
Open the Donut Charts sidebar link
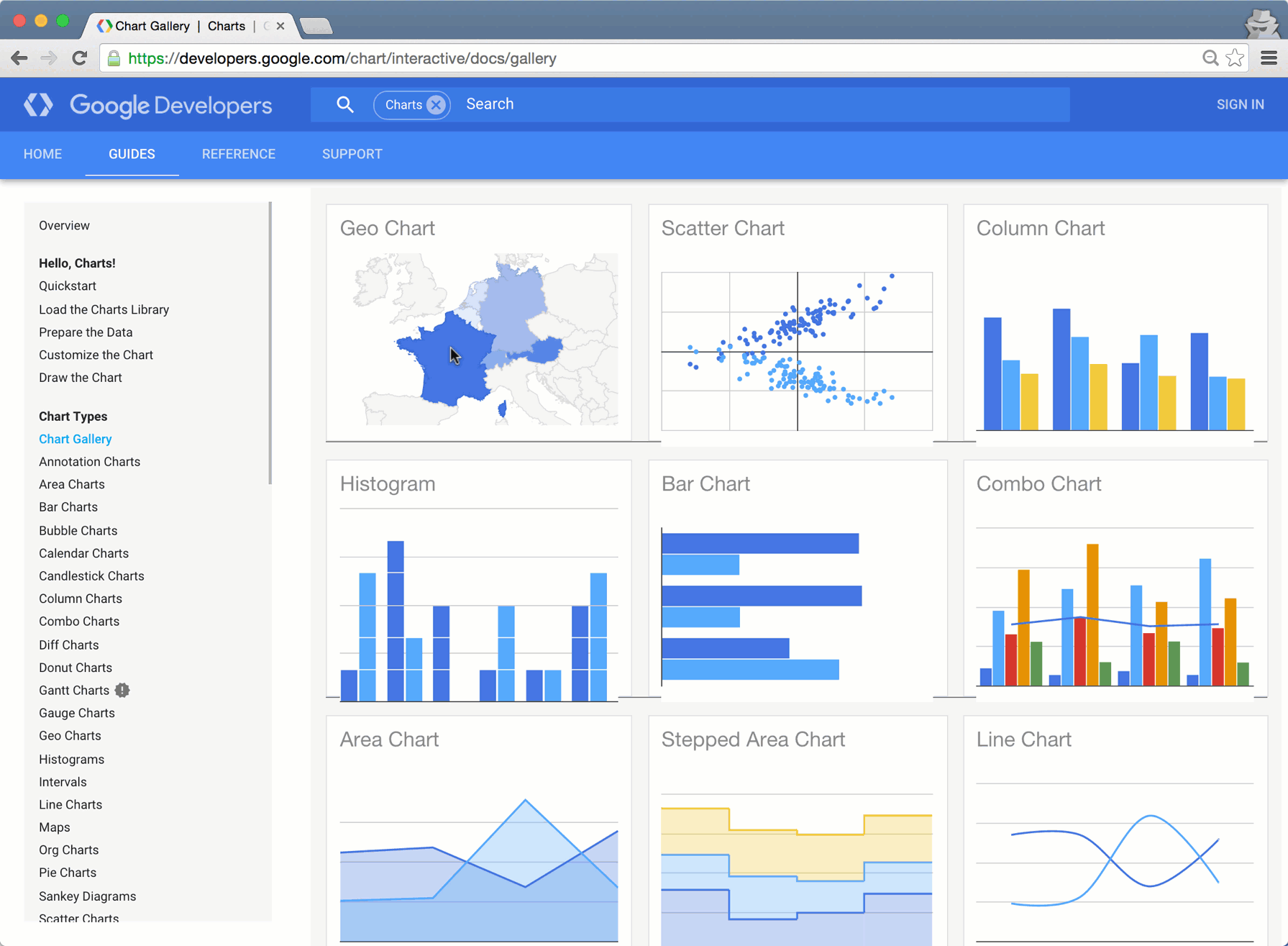coord(76,668)
